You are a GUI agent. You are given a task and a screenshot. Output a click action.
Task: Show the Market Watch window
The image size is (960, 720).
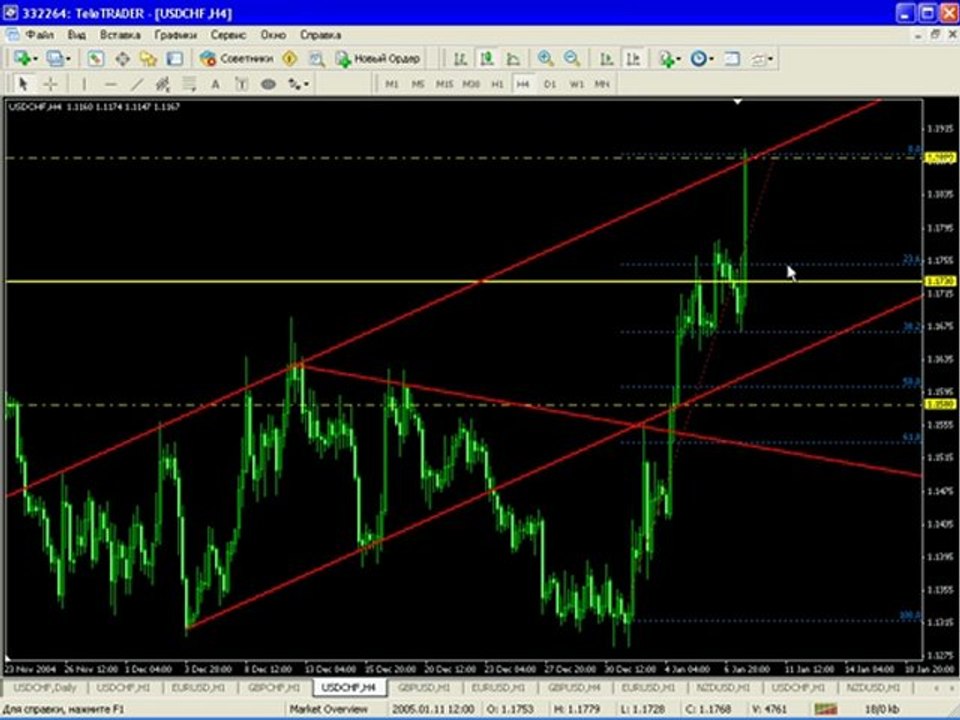[x=96, y=59]
